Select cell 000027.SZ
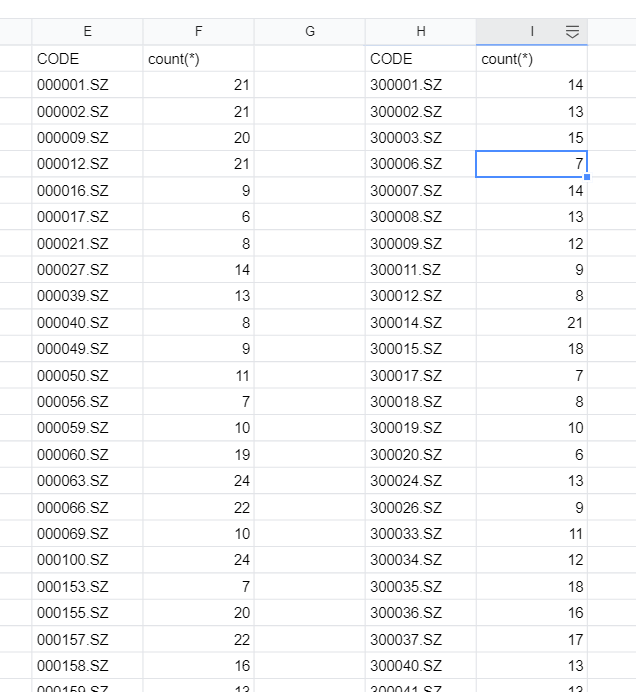This screenshot has width=636, height=692. pyautogui.click(x=87, y=270)
